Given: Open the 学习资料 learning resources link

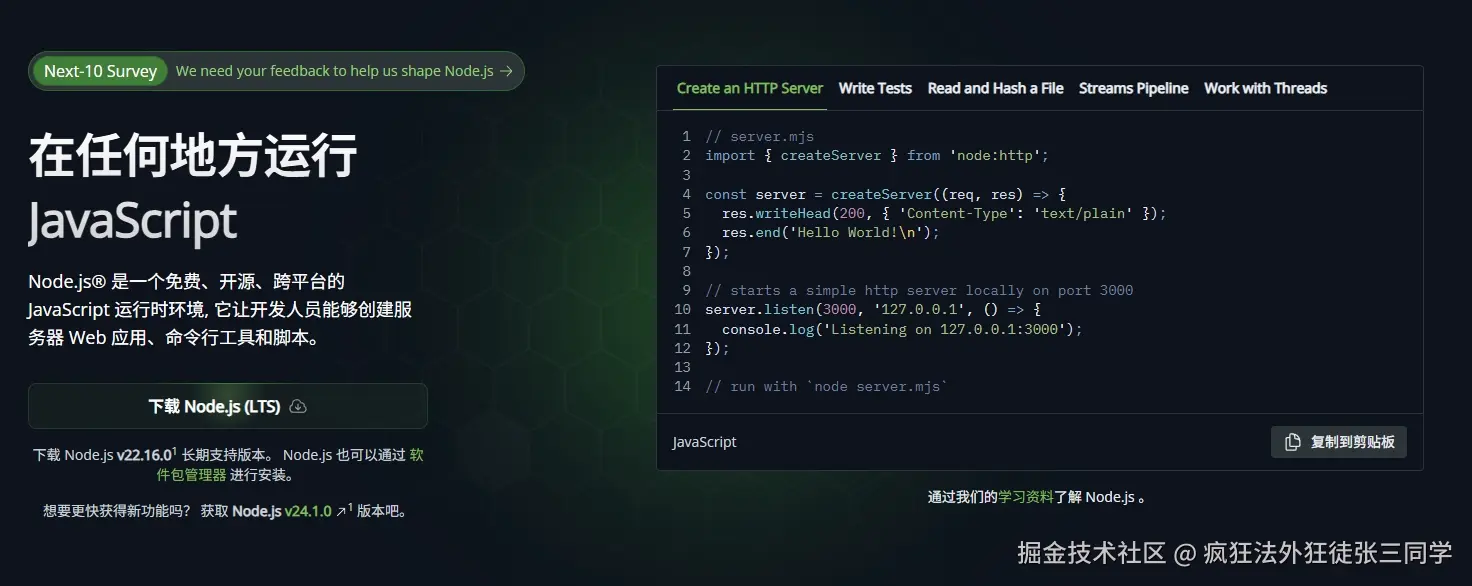Looking at the screenshot, I should (1026, 496).
